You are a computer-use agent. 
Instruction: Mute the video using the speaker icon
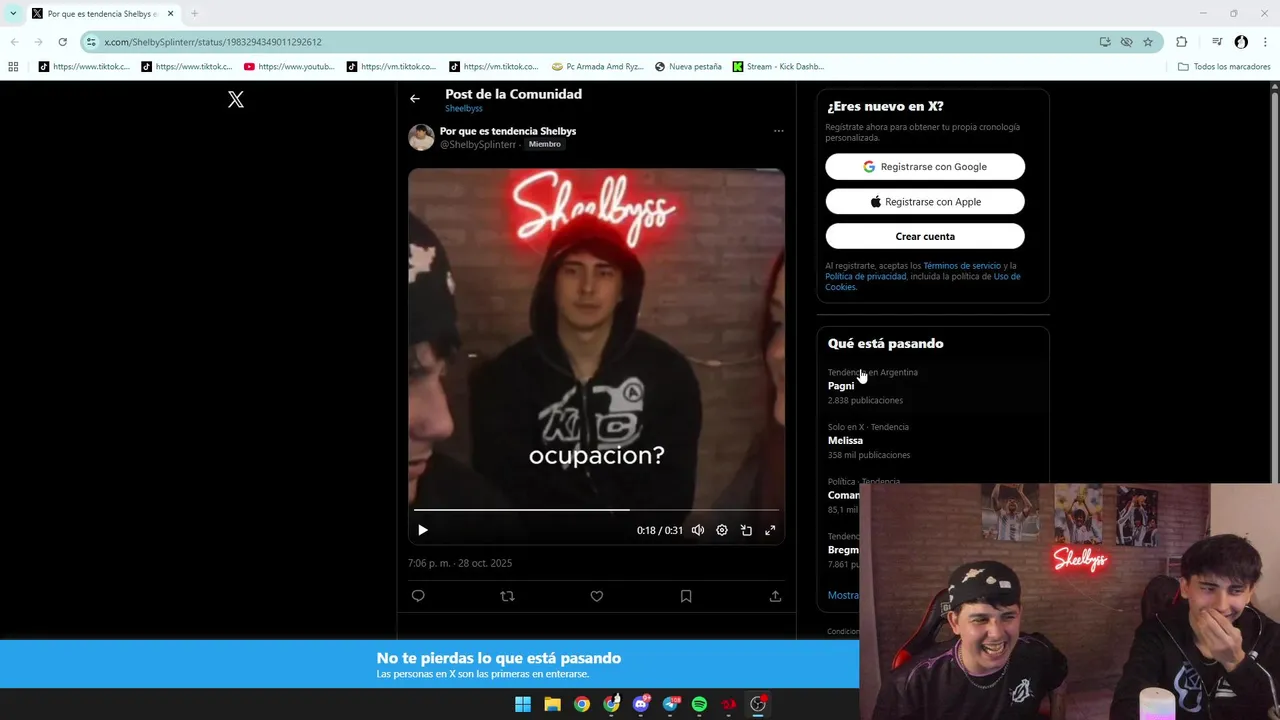pos(698,530)
